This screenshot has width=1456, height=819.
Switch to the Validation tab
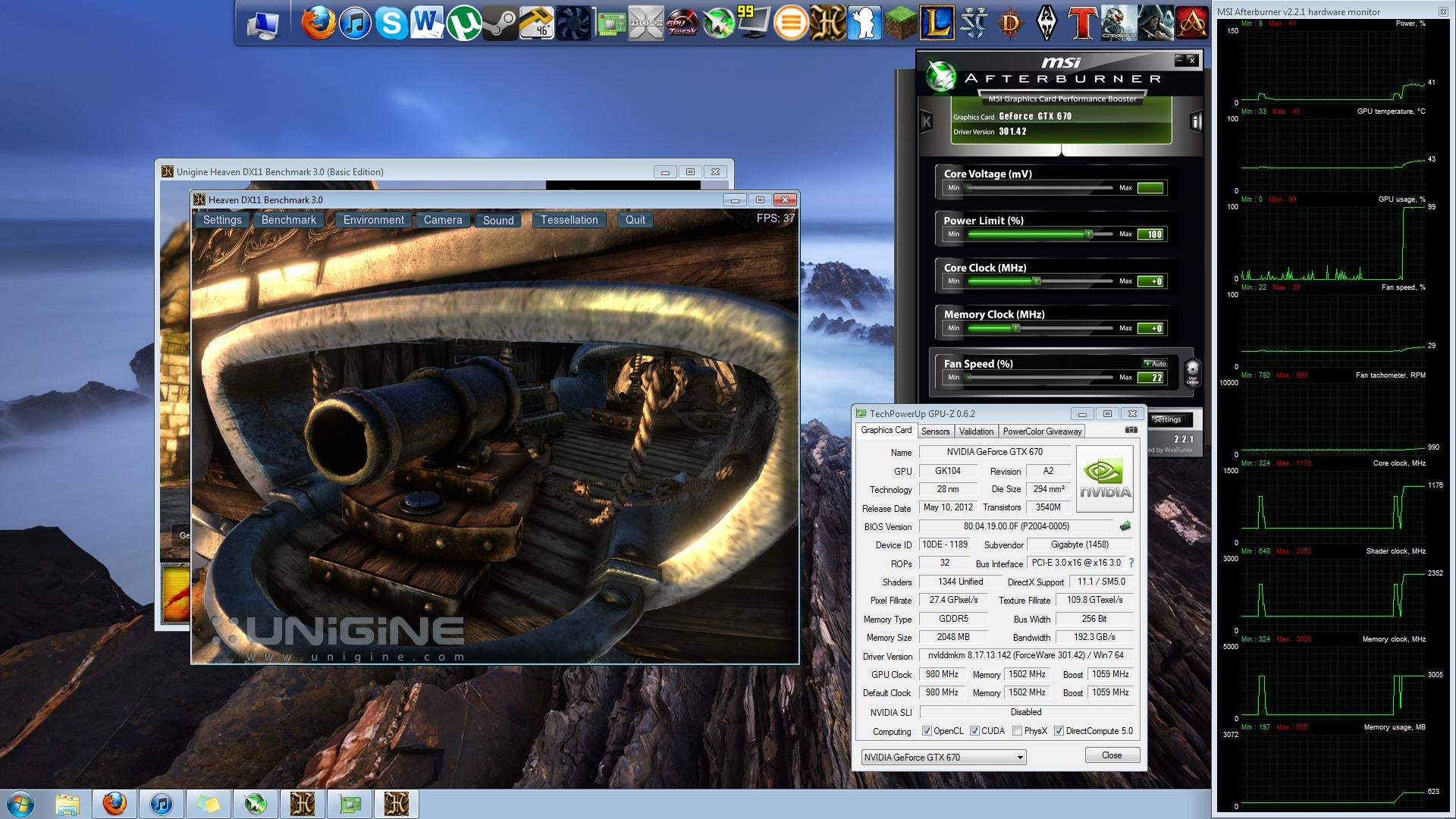pyautogui.click(x=976, y=431)
